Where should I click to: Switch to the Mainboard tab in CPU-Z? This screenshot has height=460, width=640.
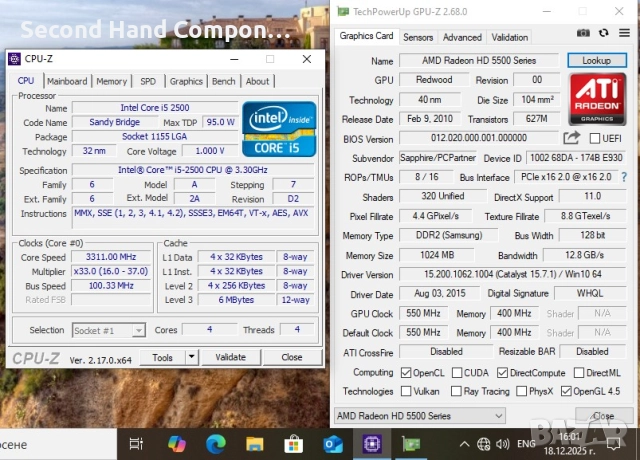click(67, 81)
